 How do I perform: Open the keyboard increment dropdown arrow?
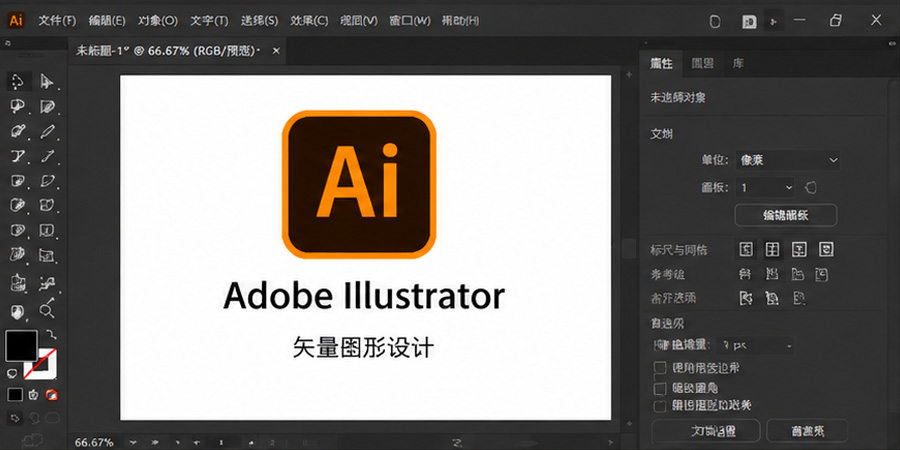(789, 346)
